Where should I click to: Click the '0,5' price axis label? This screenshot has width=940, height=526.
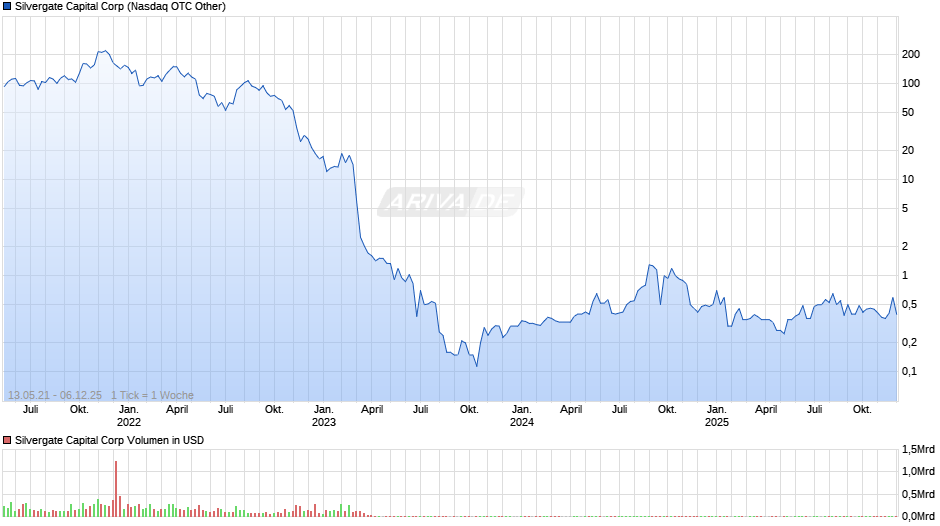(909, 305)
